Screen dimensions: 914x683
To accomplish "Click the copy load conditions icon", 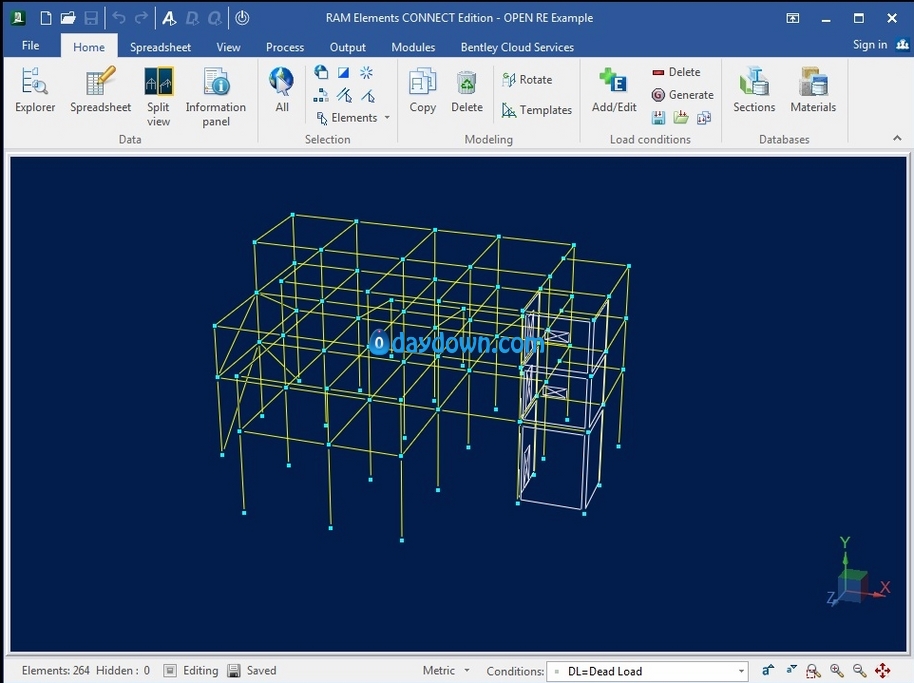I will pyautogui.click(x=704, y=118).
